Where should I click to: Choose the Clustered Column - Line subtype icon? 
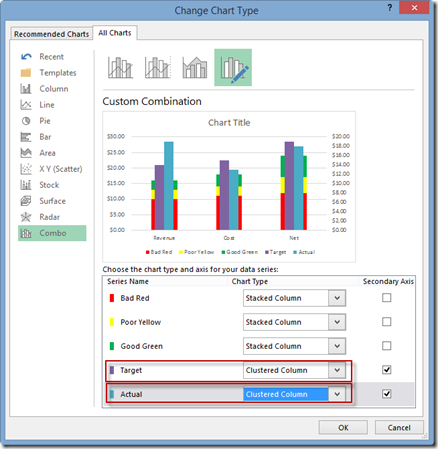click(x=121, y=68)
